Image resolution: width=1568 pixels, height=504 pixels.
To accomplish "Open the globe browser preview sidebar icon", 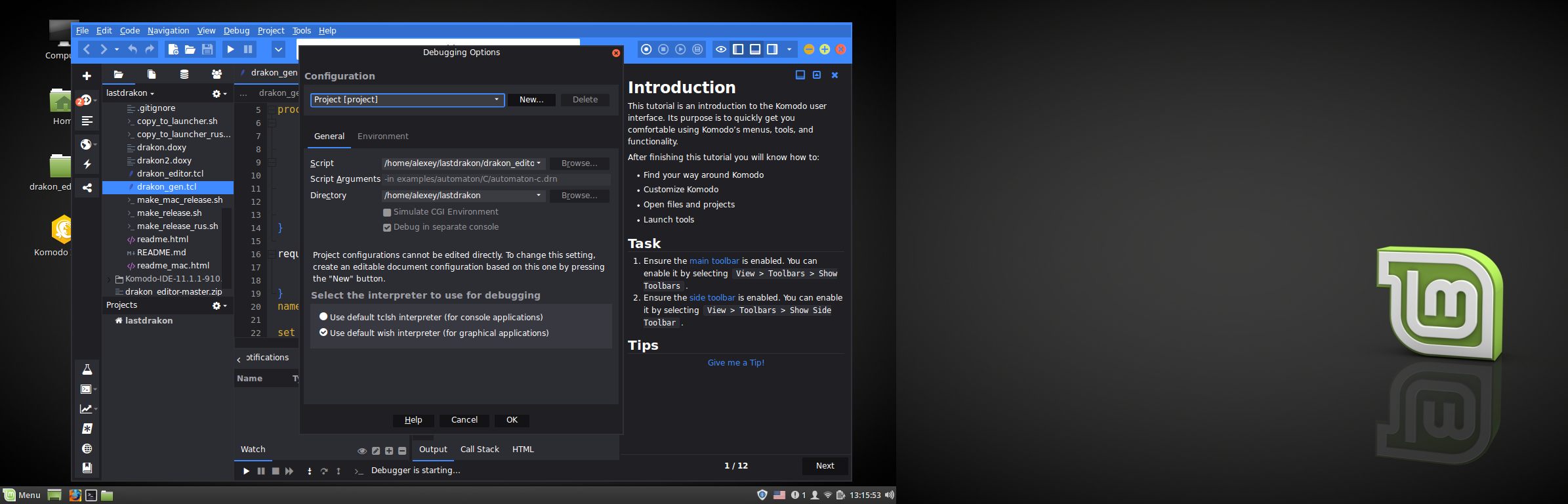I will (87, 144).
